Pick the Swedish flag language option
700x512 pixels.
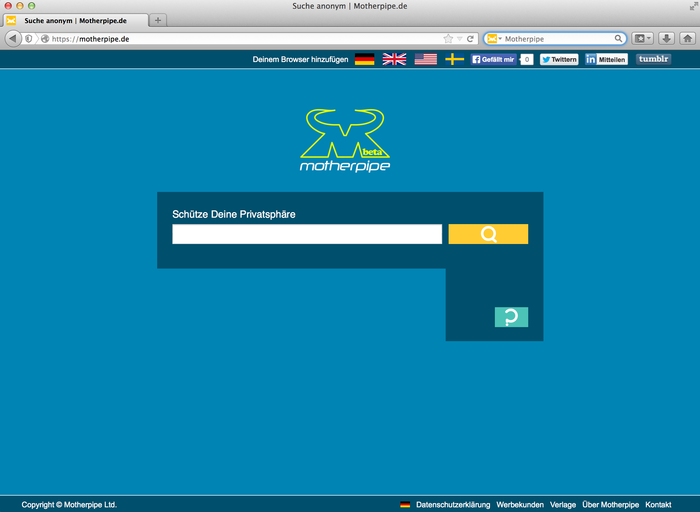click(x=454, y=59)
